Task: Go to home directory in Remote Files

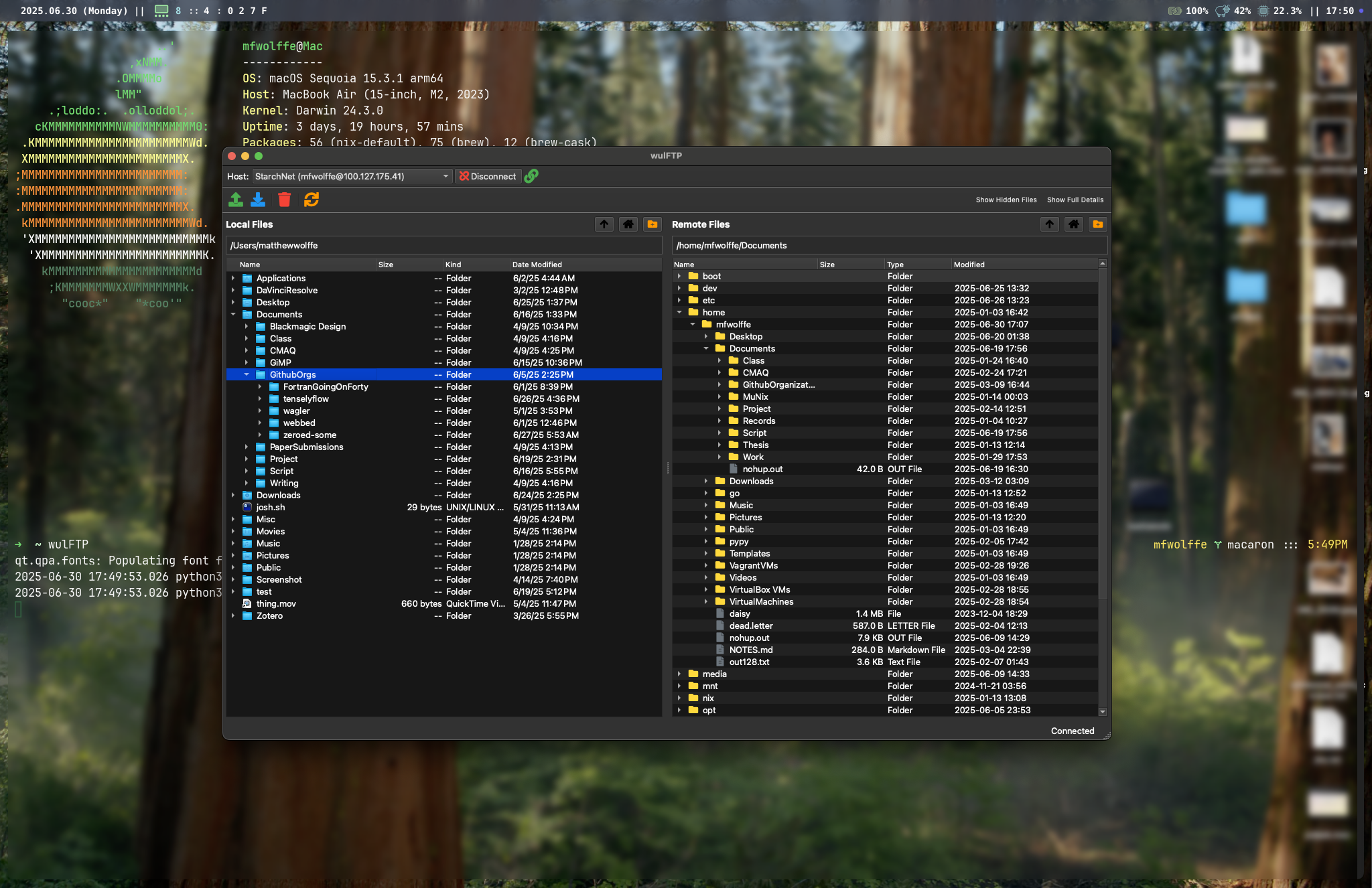Action: tap(1074, 224)
